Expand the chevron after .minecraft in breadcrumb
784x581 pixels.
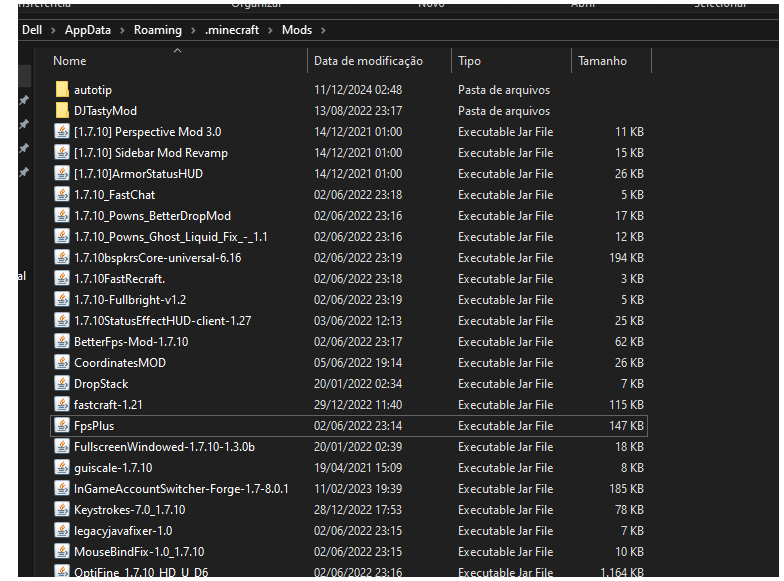[270, 30]
